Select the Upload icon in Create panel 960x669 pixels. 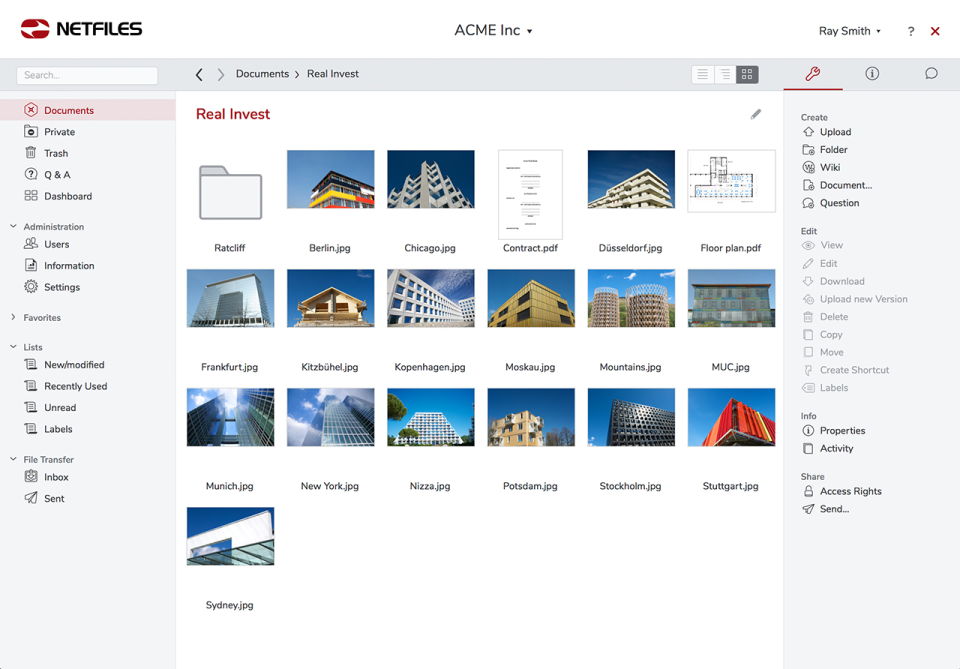coord(808,131)
